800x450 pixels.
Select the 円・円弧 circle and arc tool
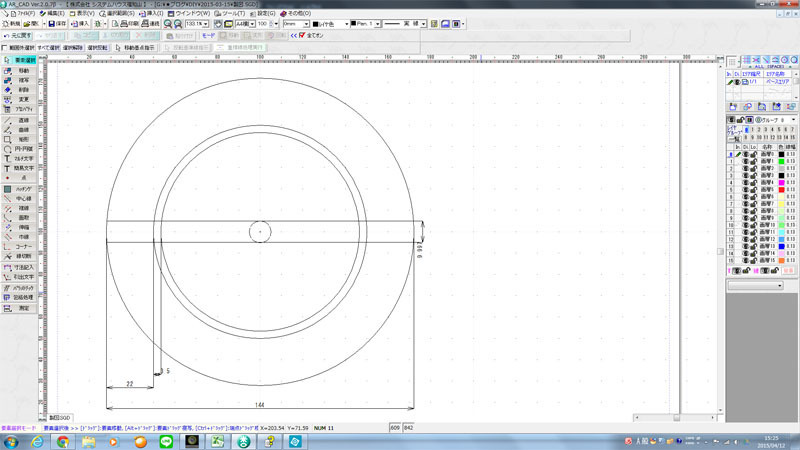[x=19, y=149]
